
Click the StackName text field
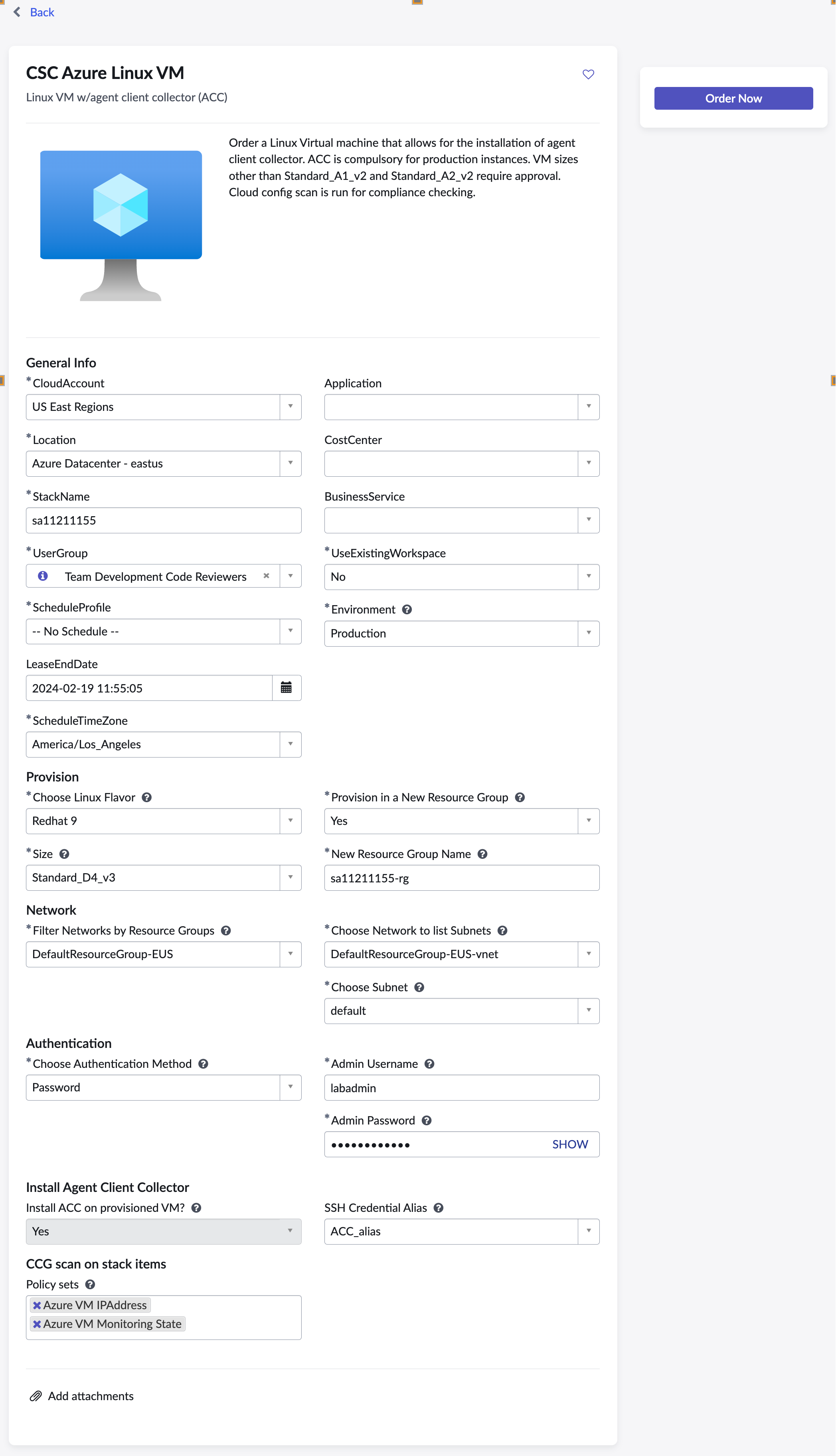[164, 520]
